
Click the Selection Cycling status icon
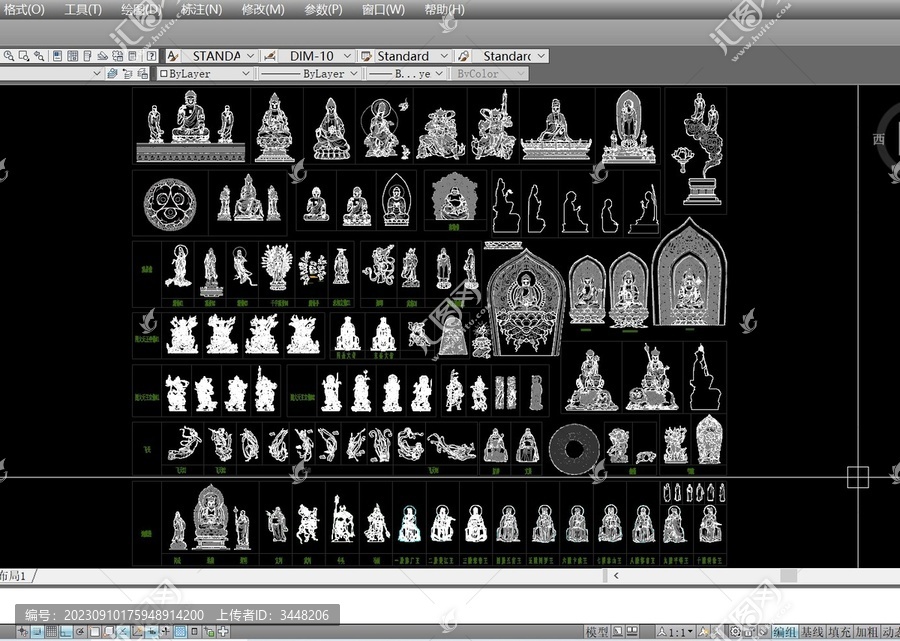pos(209,632)
